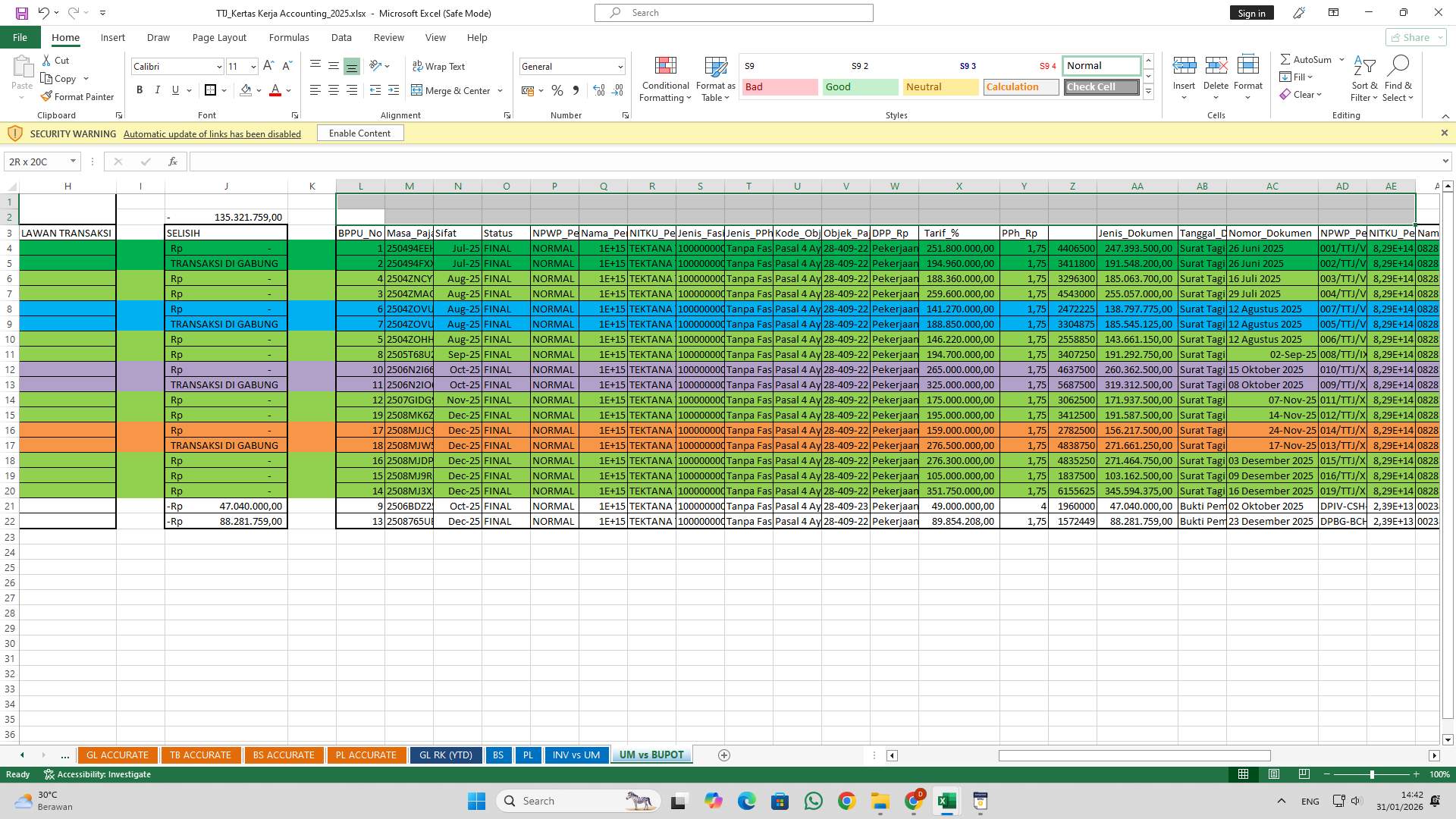Open Sort & Filter
Viewport: 1456px width, 819px height.
coord(1363,78)
